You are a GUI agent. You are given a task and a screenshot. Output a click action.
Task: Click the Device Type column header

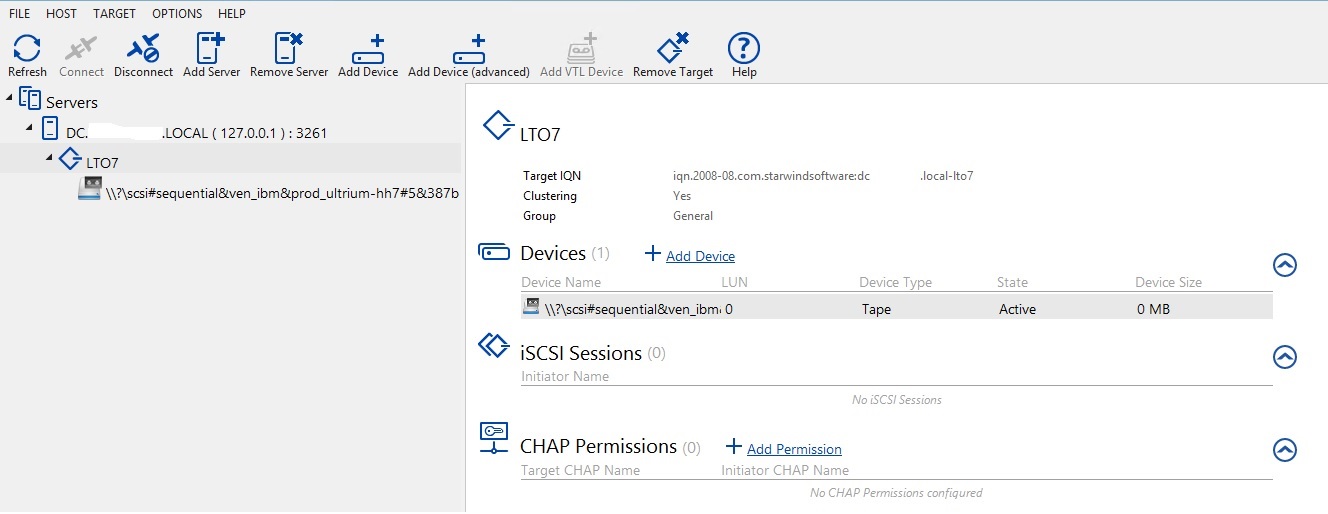click(x=898, y=282)
